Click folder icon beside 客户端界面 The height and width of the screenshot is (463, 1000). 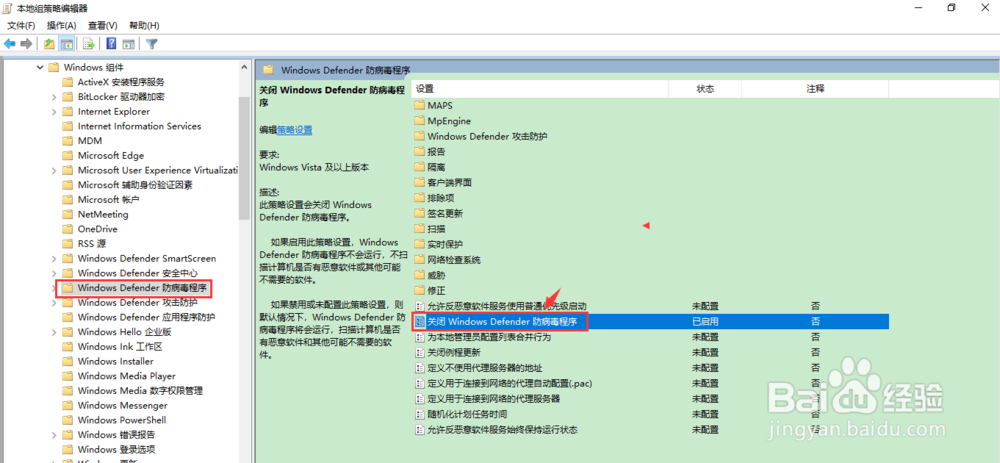[x=419, y=182]
